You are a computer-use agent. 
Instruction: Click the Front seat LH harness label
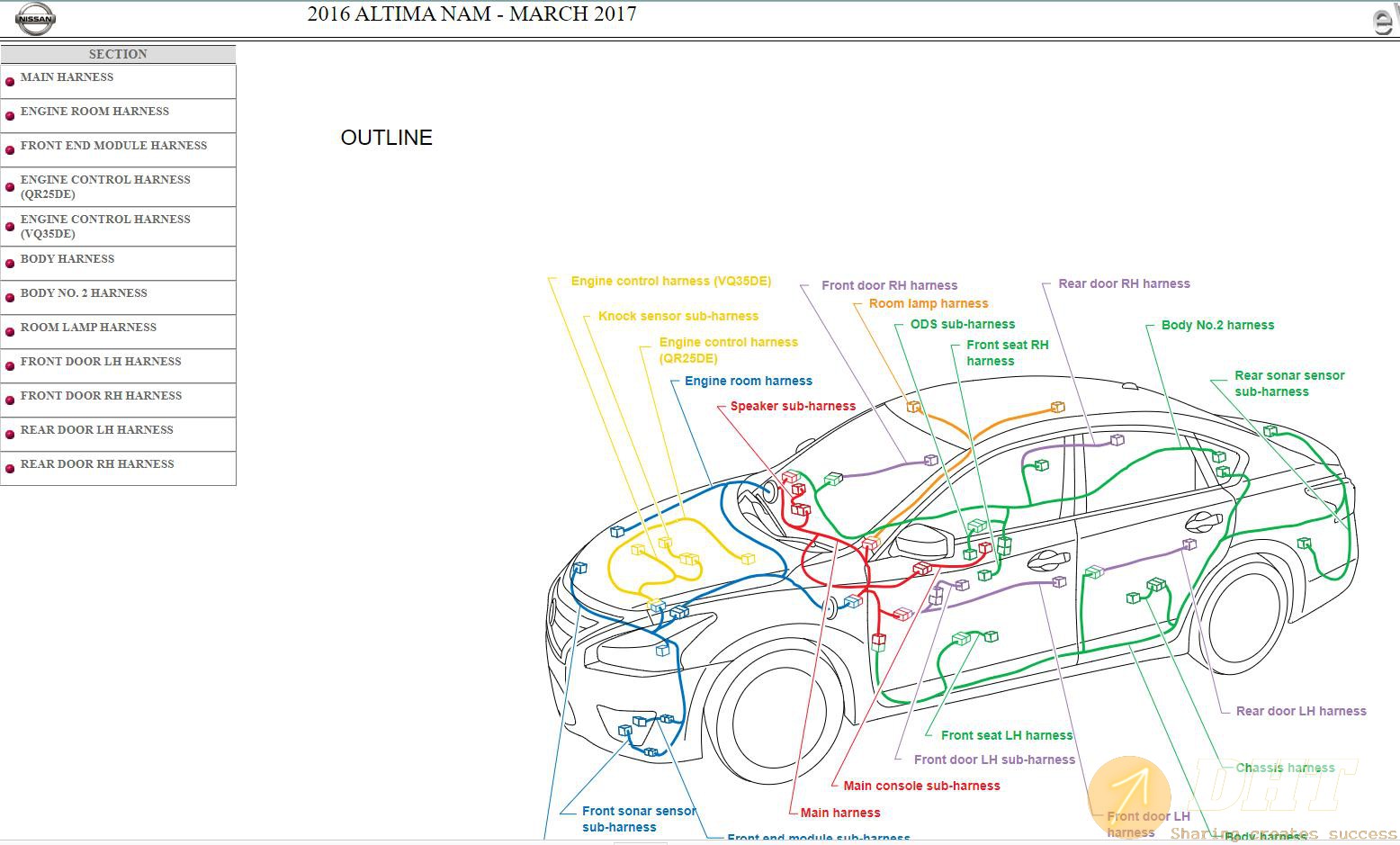coord(1007,736)
